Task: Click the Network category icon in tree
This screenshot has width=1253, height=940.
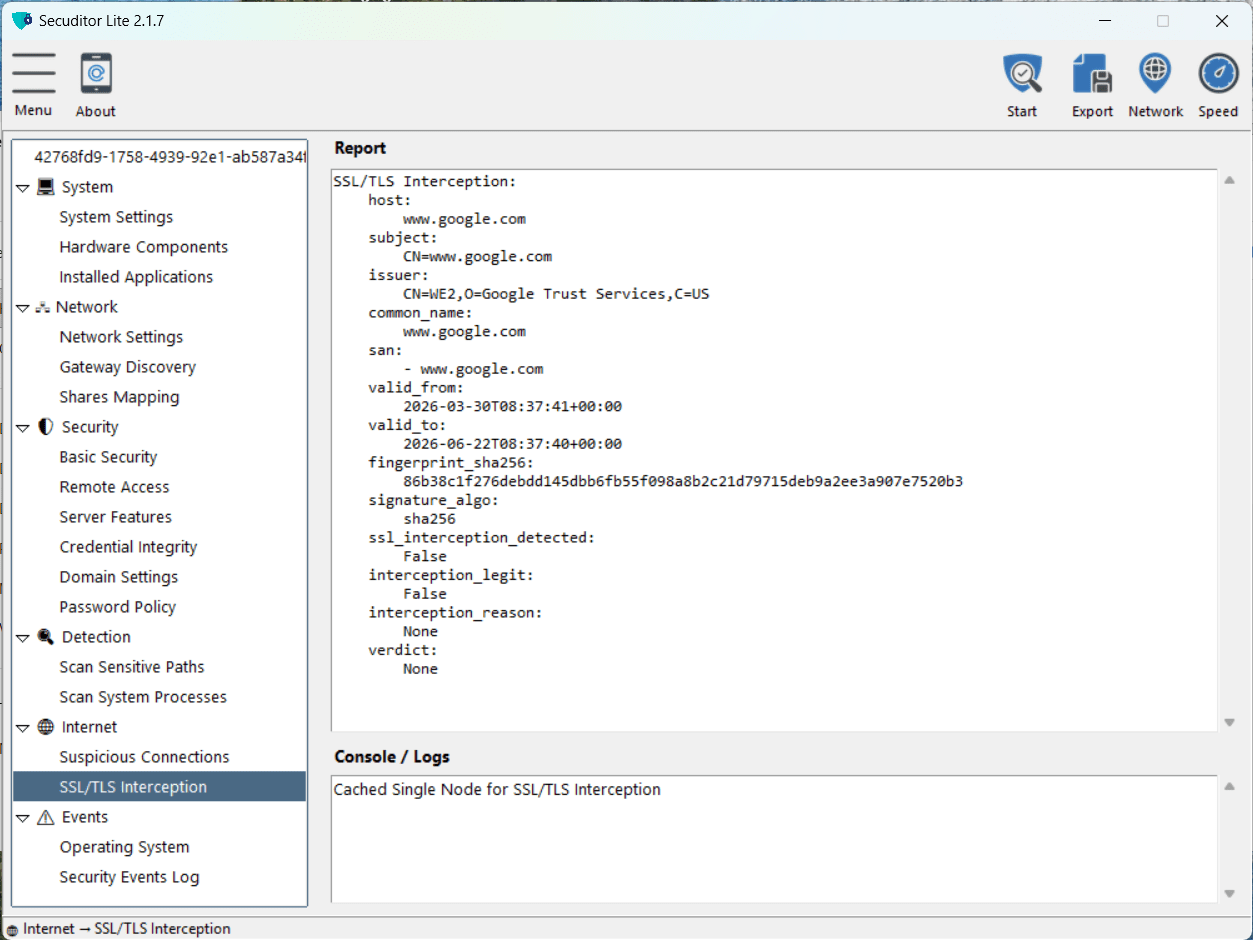Action: click(x=43, y=307)
